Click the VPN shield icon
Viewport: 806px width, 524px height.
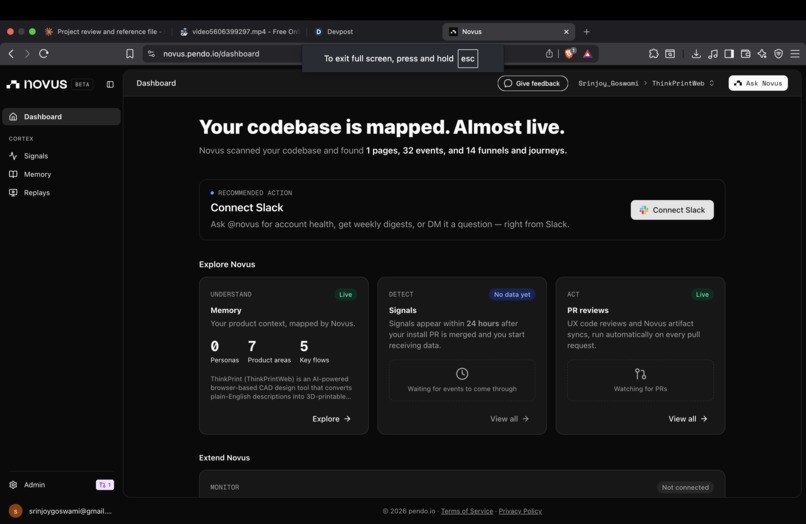click(x=778, y=53)
